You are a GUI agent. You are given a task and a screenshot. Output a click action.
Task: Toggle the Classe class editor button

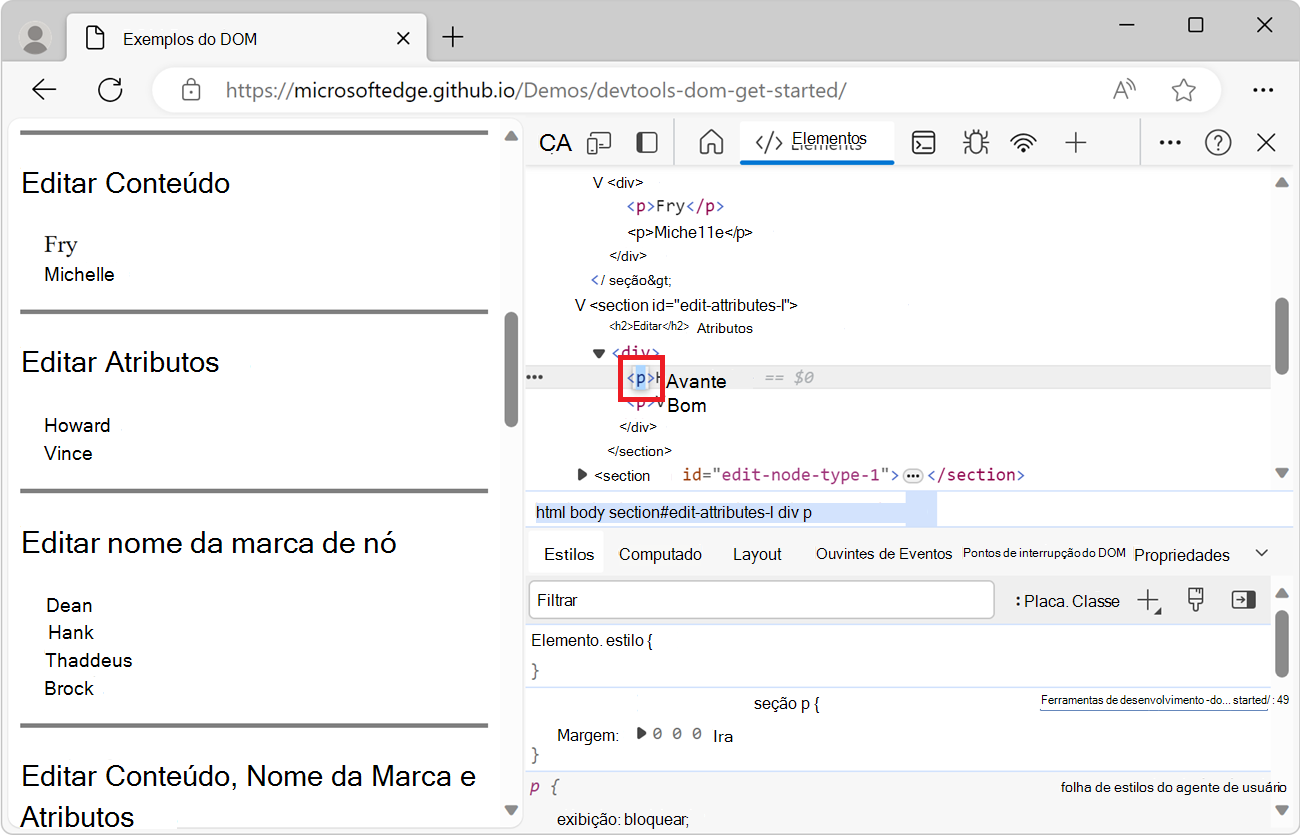tap(1096, 601)
